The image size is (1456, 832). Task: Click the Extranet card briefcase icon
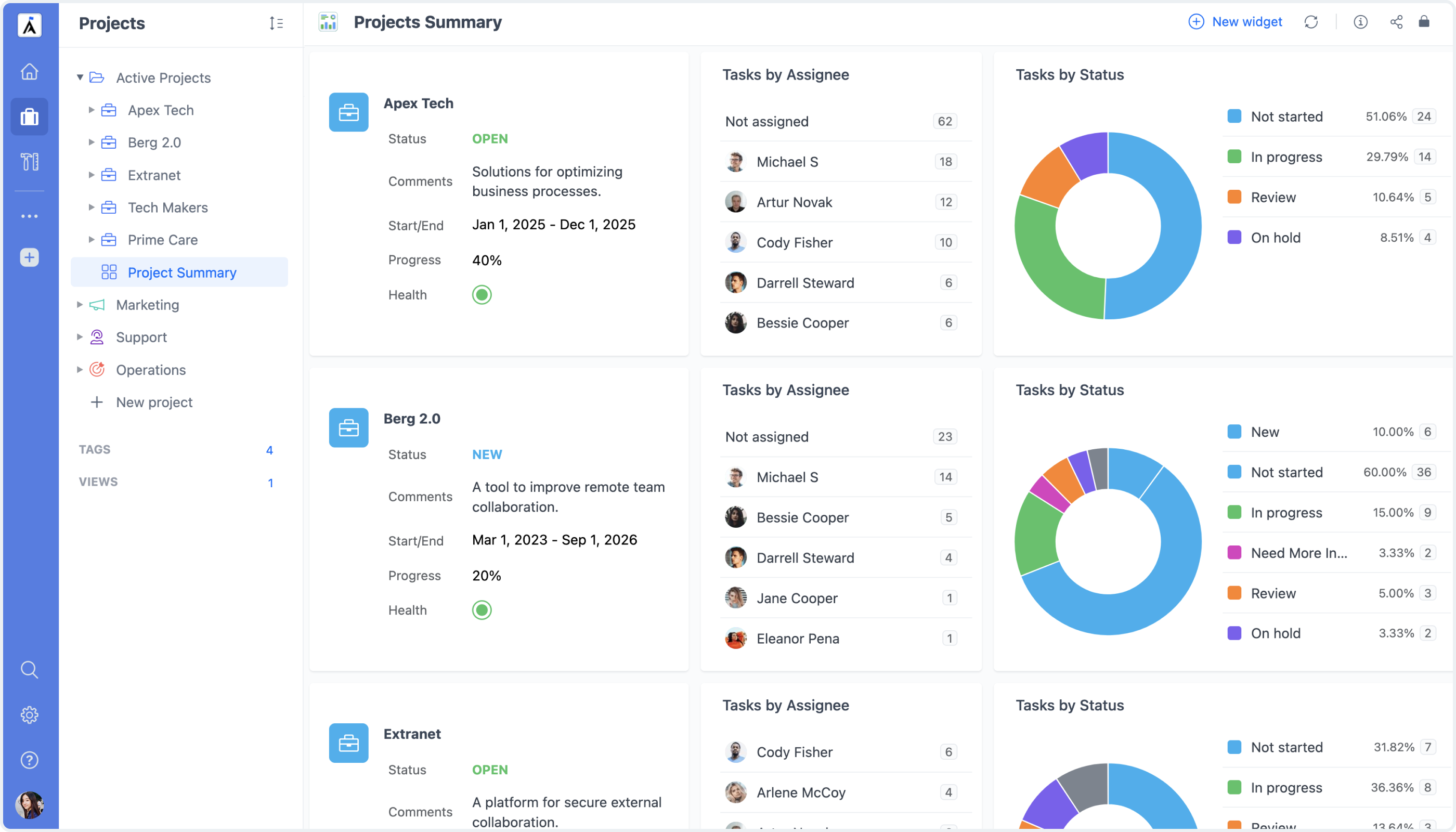(348, 743)
